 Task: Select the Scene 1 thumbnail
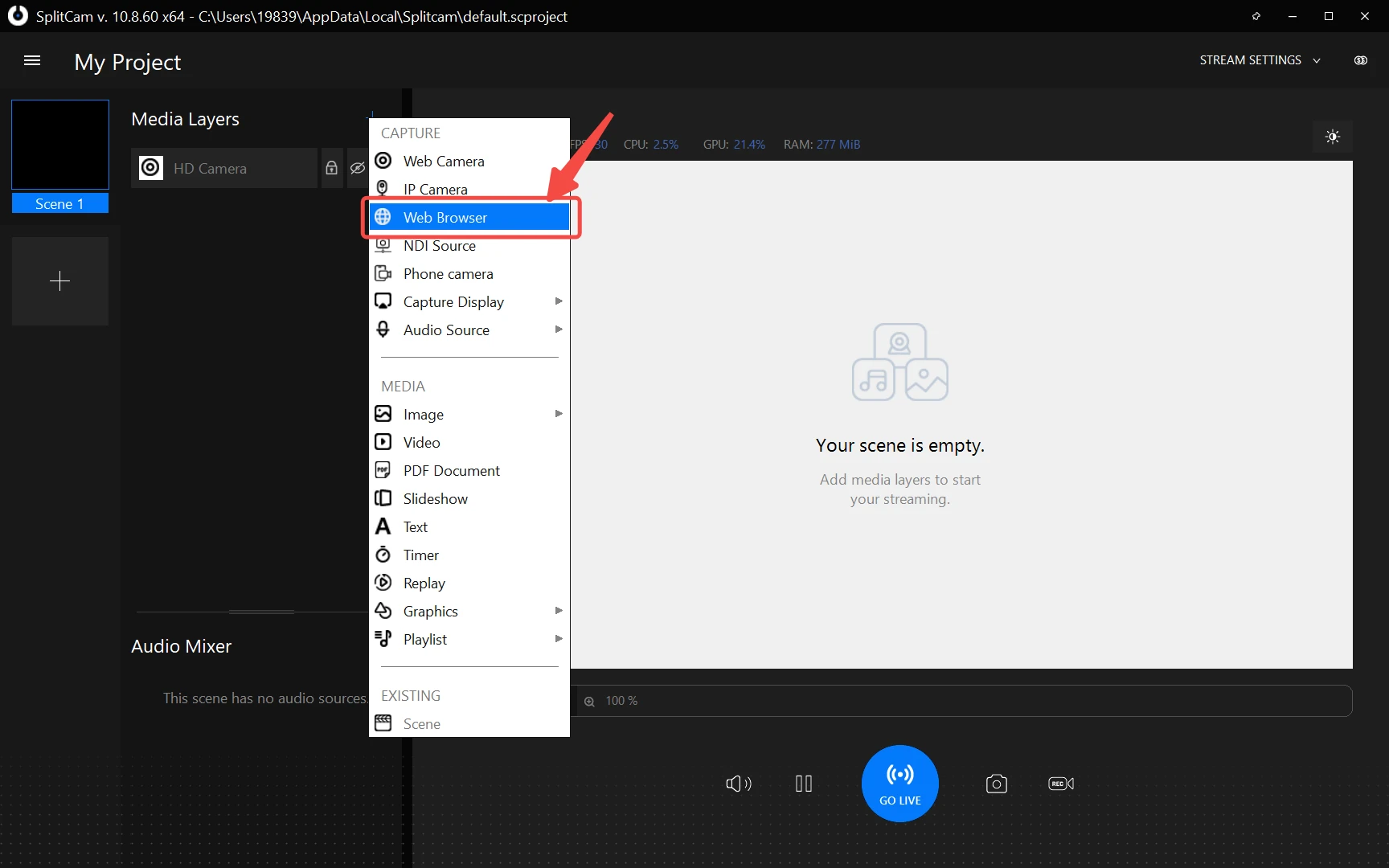point(60,145)
